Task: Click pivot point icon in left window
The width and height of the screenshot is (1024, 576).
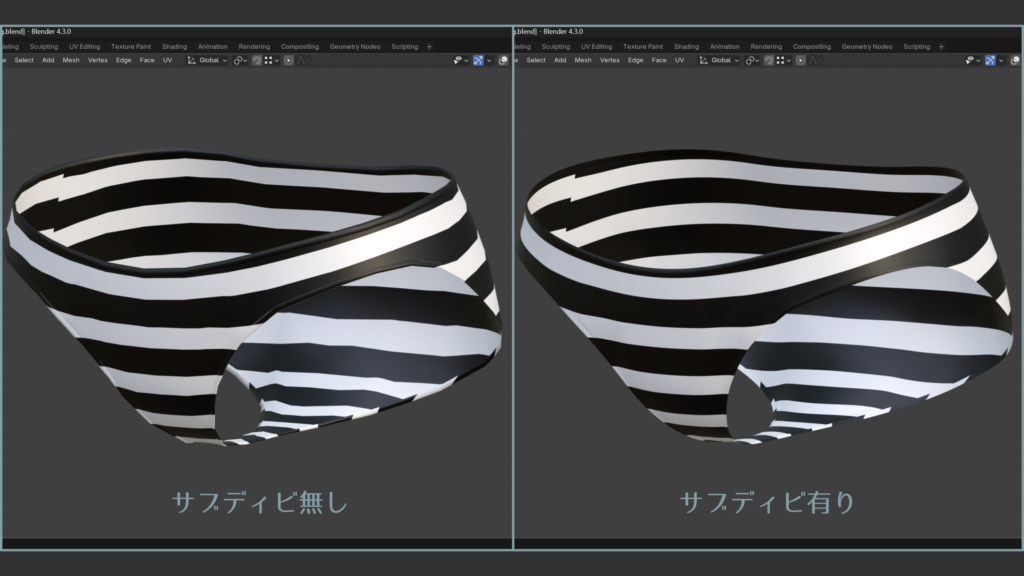Action: tap(240, 60)
